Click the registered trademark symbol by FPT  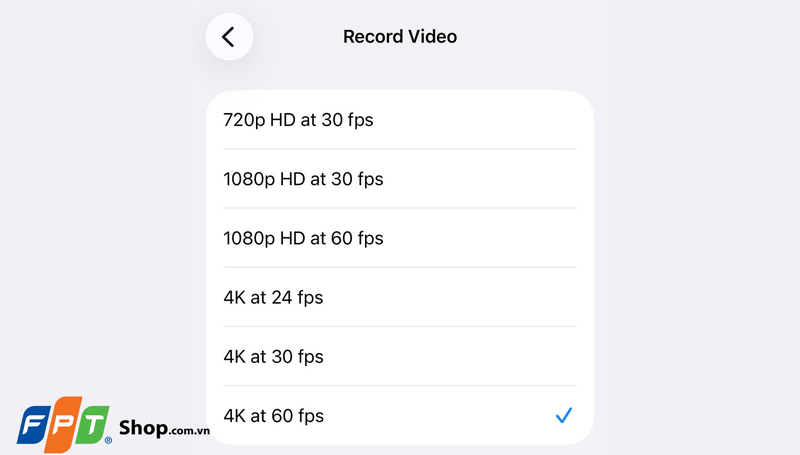click(108, 440)
